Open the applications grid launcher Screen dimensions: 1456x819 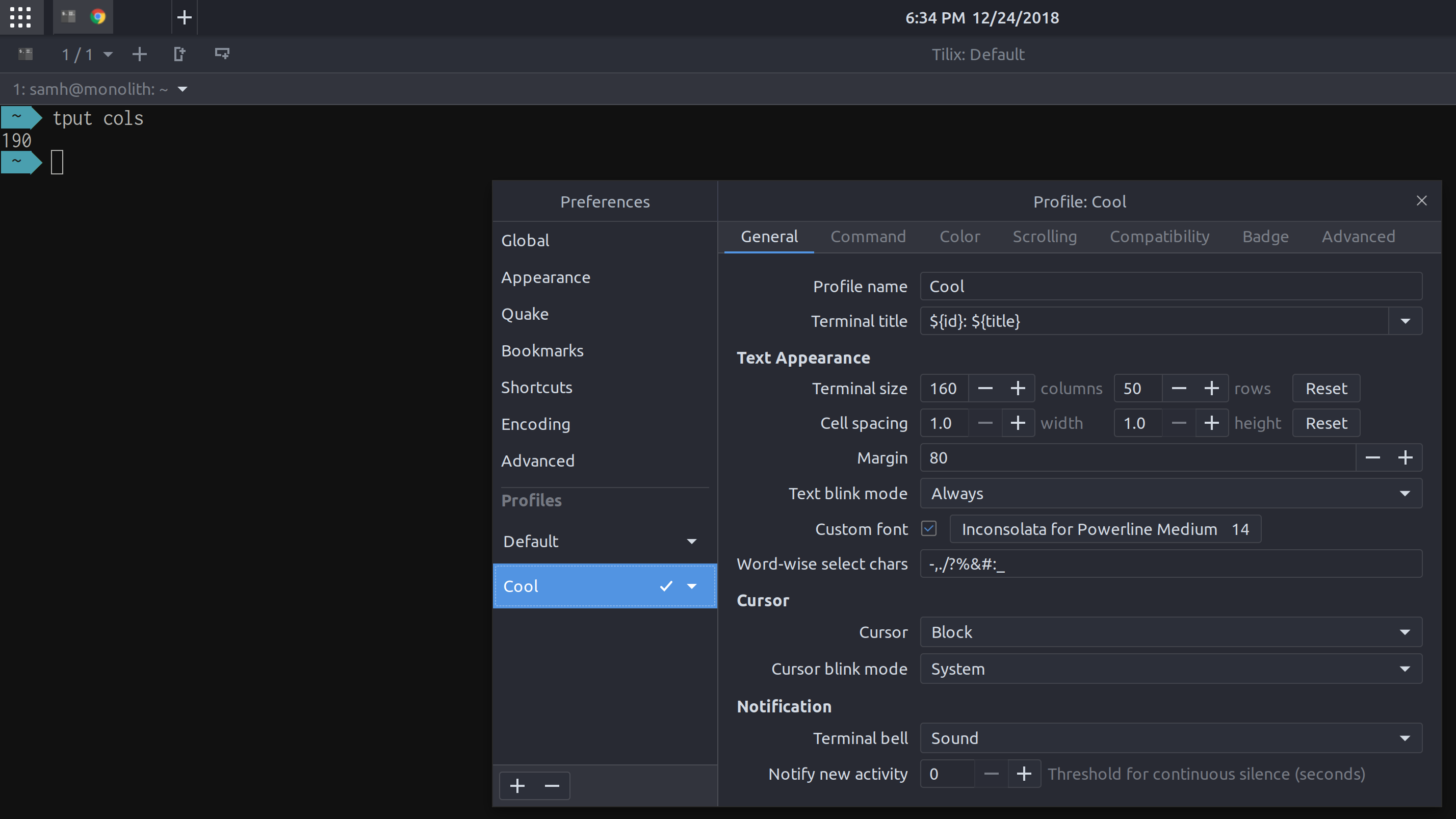[20, 17]
